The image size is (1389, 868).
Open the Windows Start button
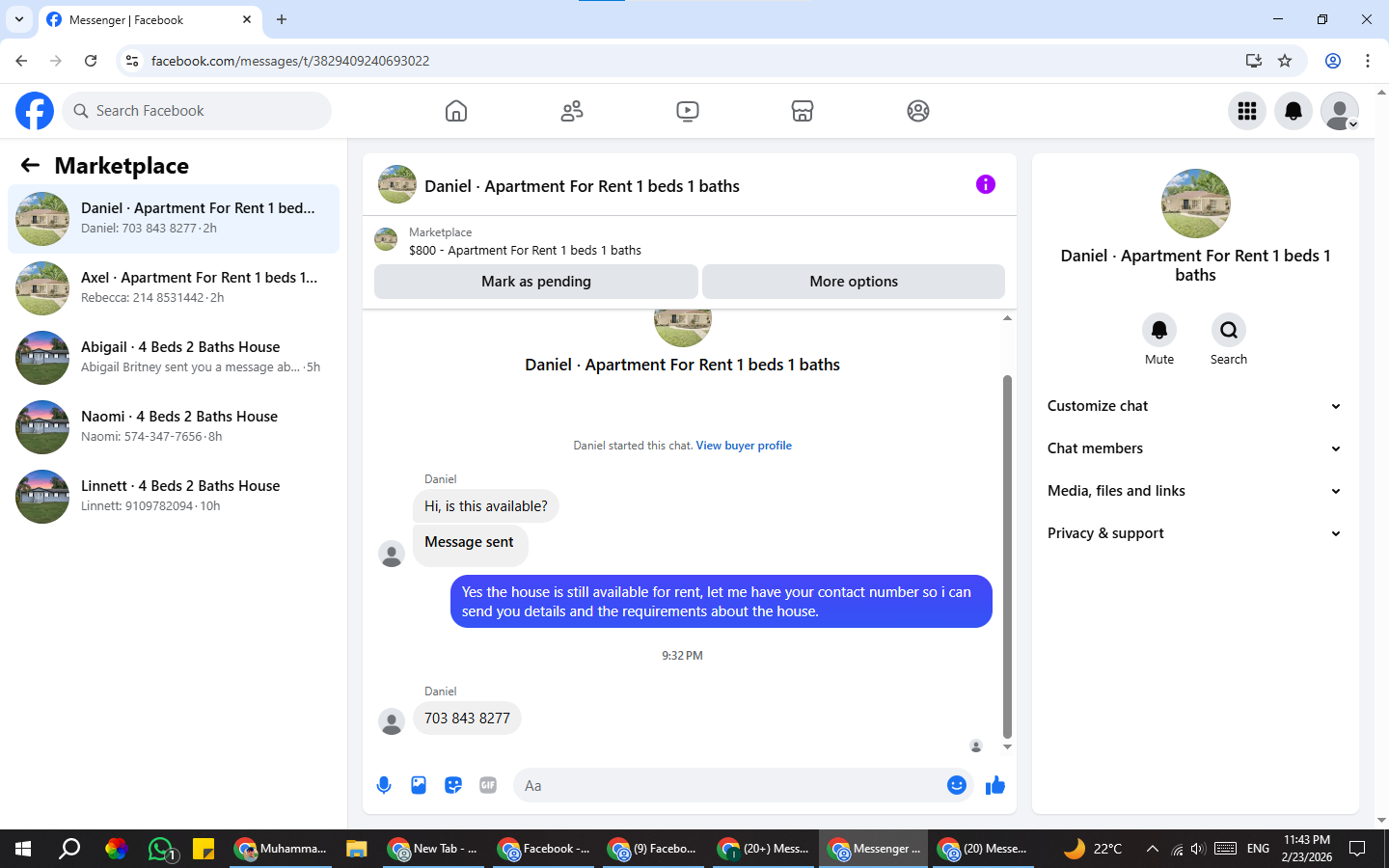(x=23, y=849)
